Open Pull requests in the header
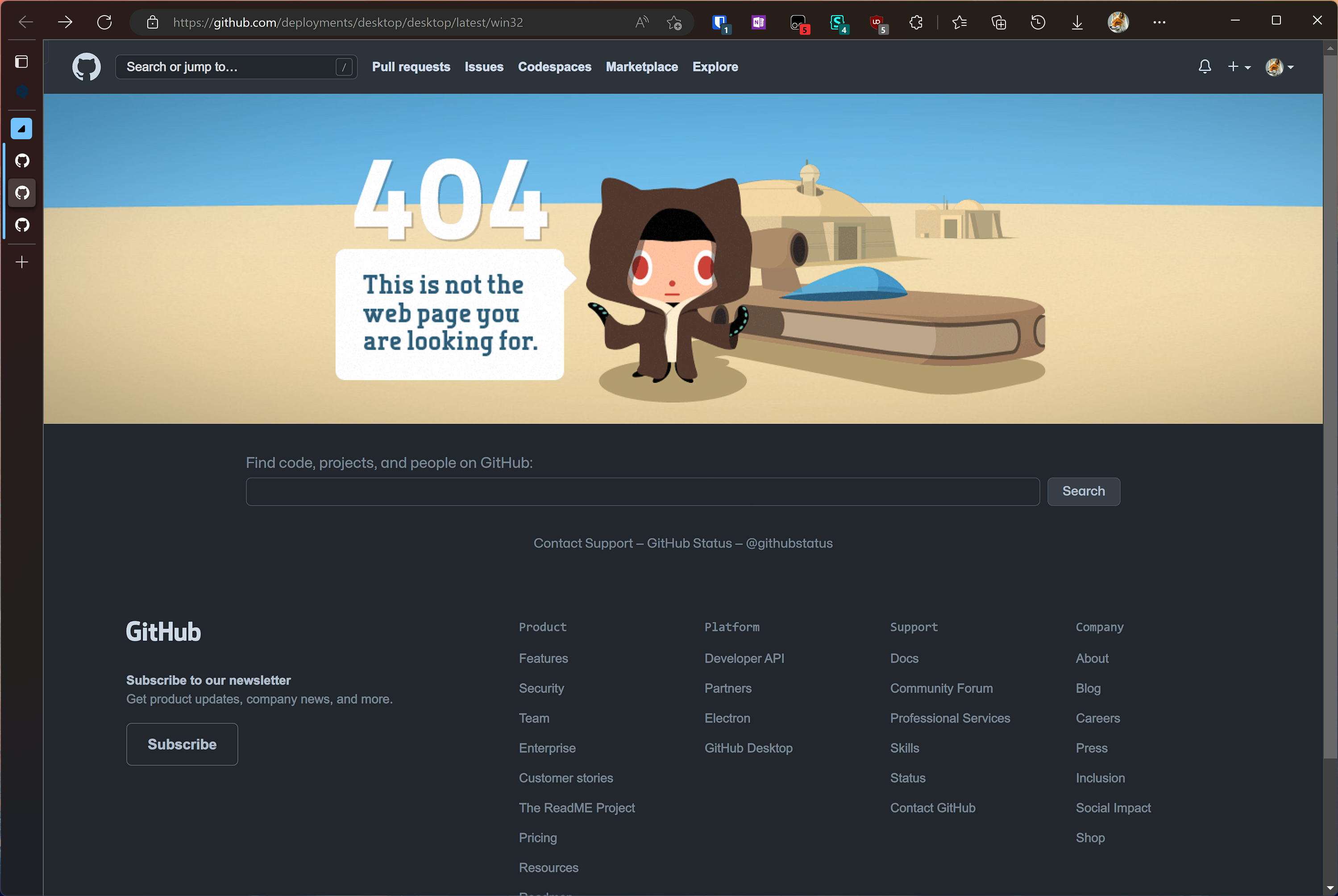 pos(411,67)
